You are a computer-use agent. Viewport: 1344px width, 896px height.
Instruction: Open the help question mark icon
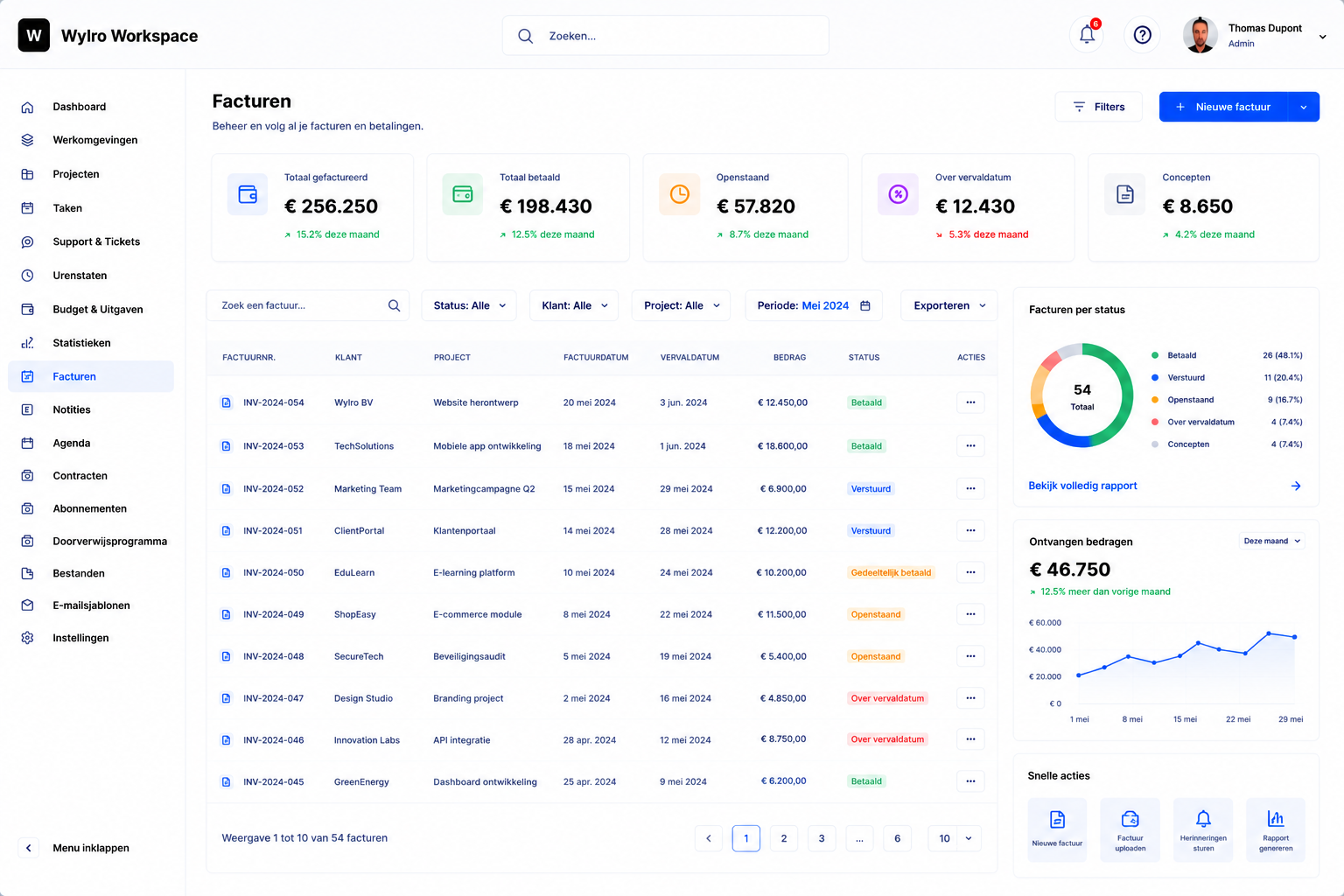(x=1142, y=35)
